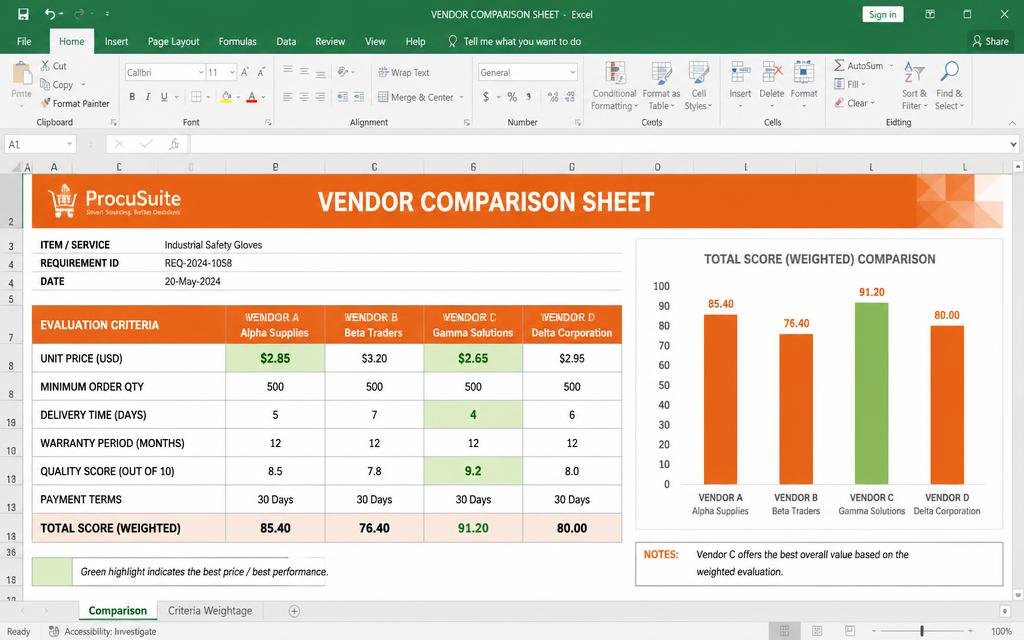Image resolution: width=1024 pixels, height=640 pixels.
Task: Select the Vendor C green chart bar
Action: coord(871,393)
